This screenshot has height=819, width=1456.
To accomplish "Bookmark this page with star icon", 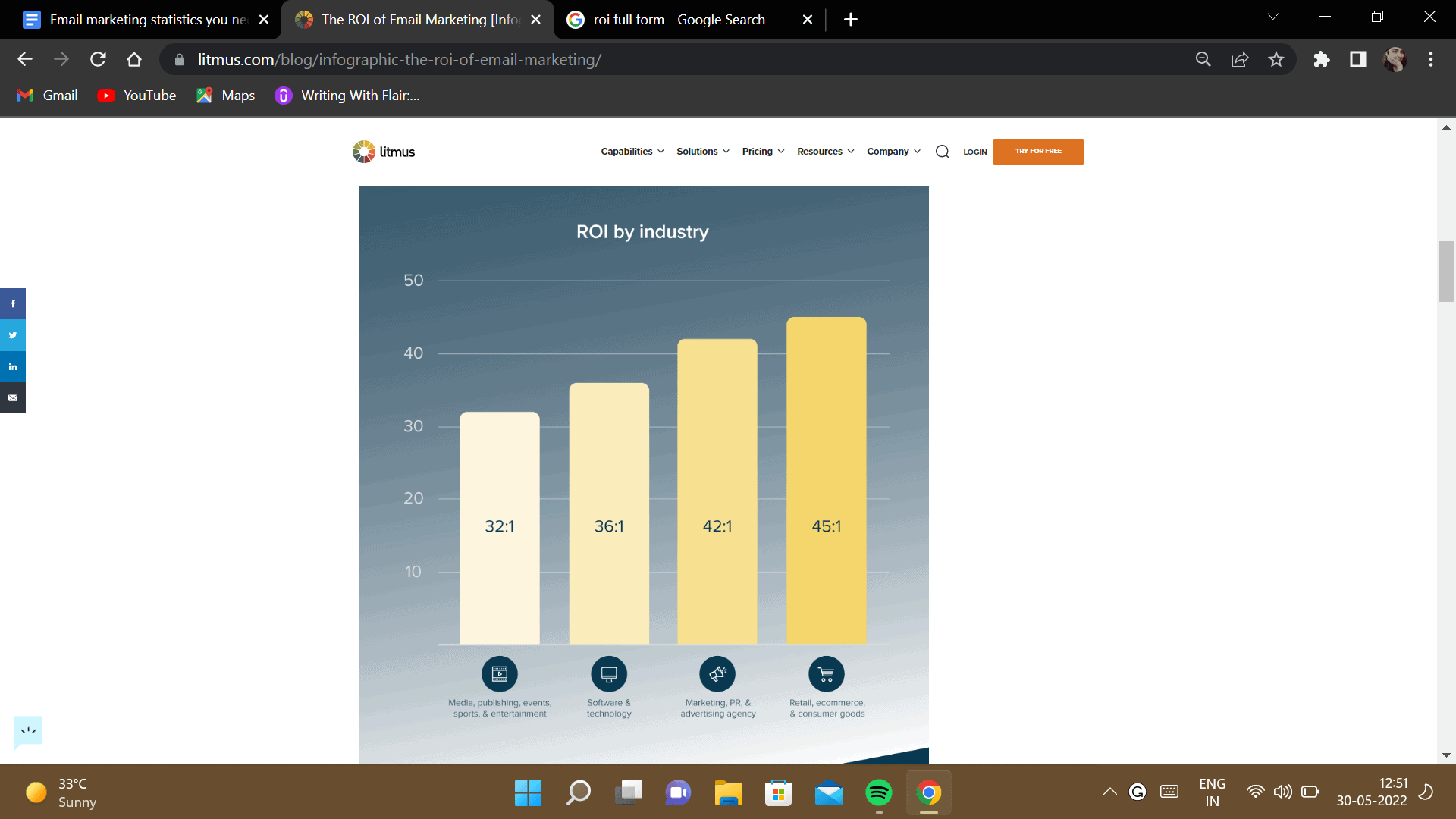I will point(1276,59).
